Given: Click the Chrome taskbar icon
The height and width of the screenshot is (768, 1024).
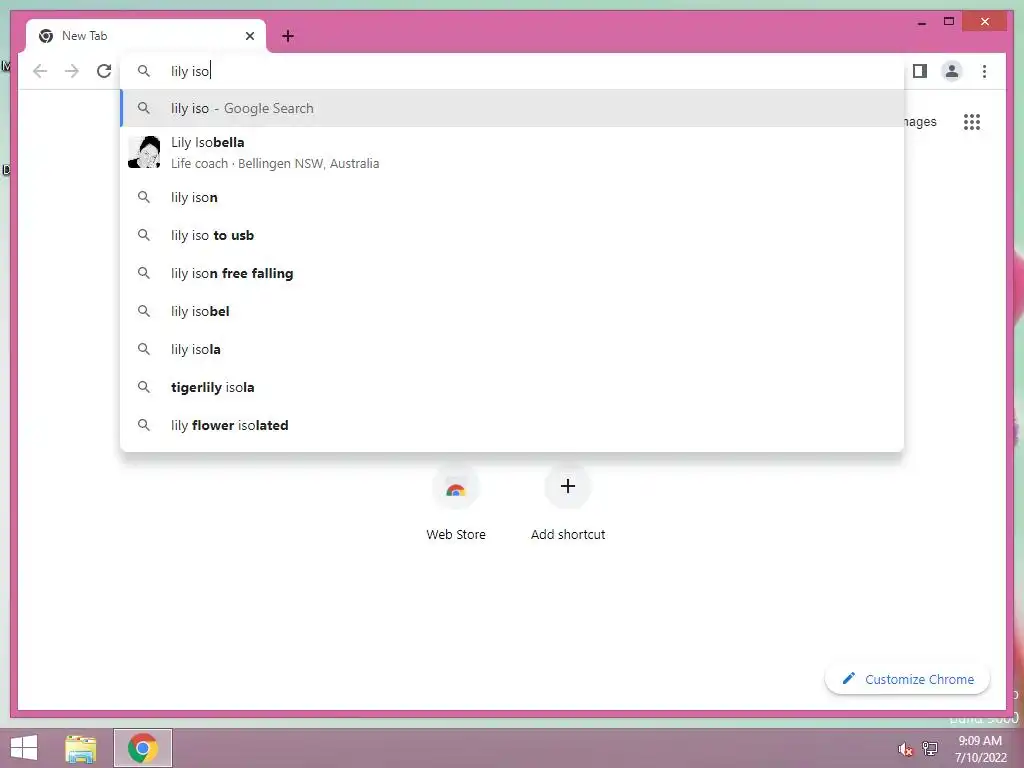Looking at the screenshot, I should pos(143,748).
